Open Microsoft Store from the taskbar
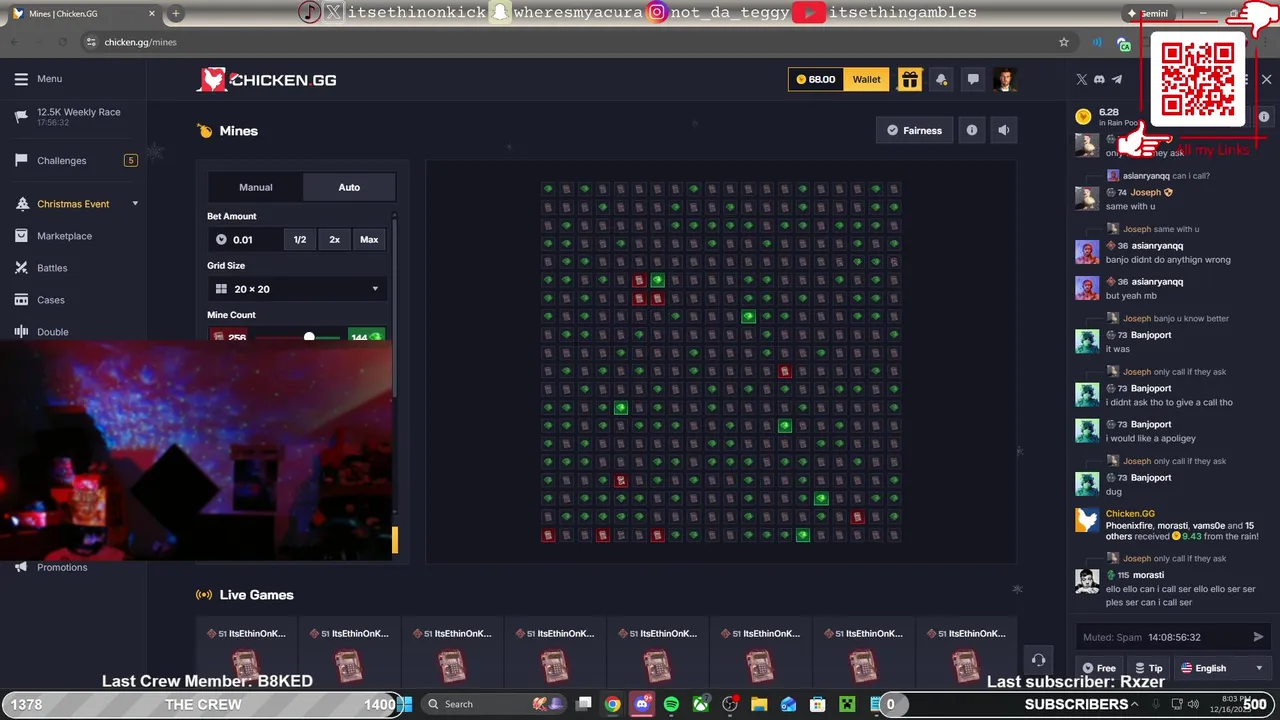The image size is (1280, 720). pyautogui.click(x=817, y=704)
